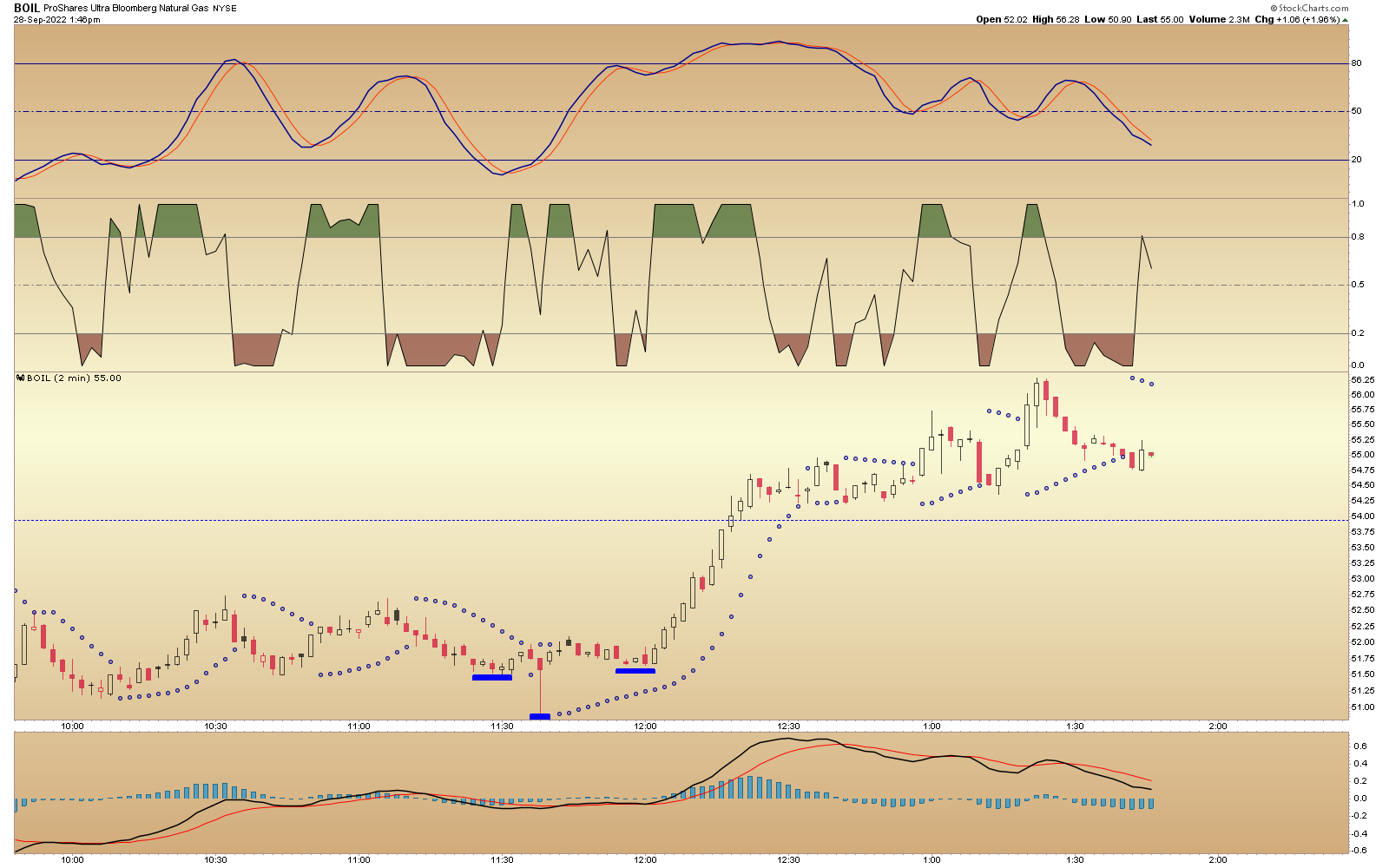1389x868 pixels.
Task: Click the green up-arrow after the Chg value
Action: pos(1344,19)
